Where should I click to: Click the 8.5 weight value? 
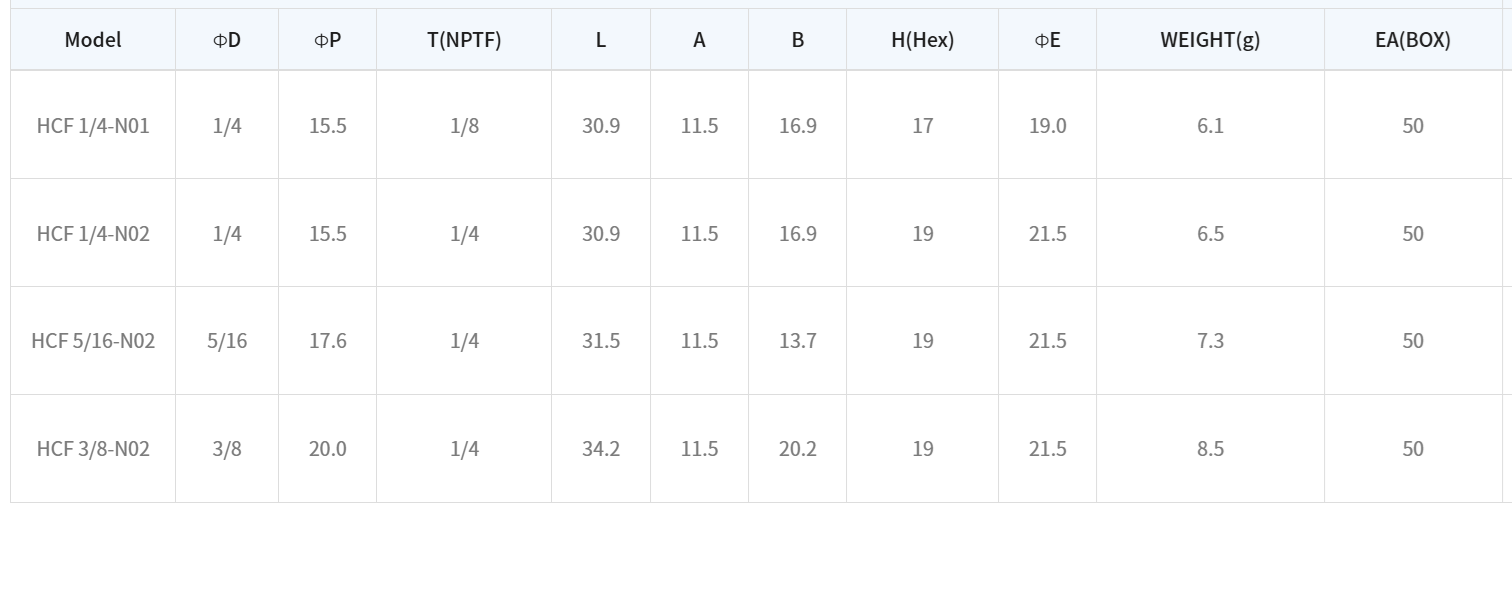tap(1210, 449)
